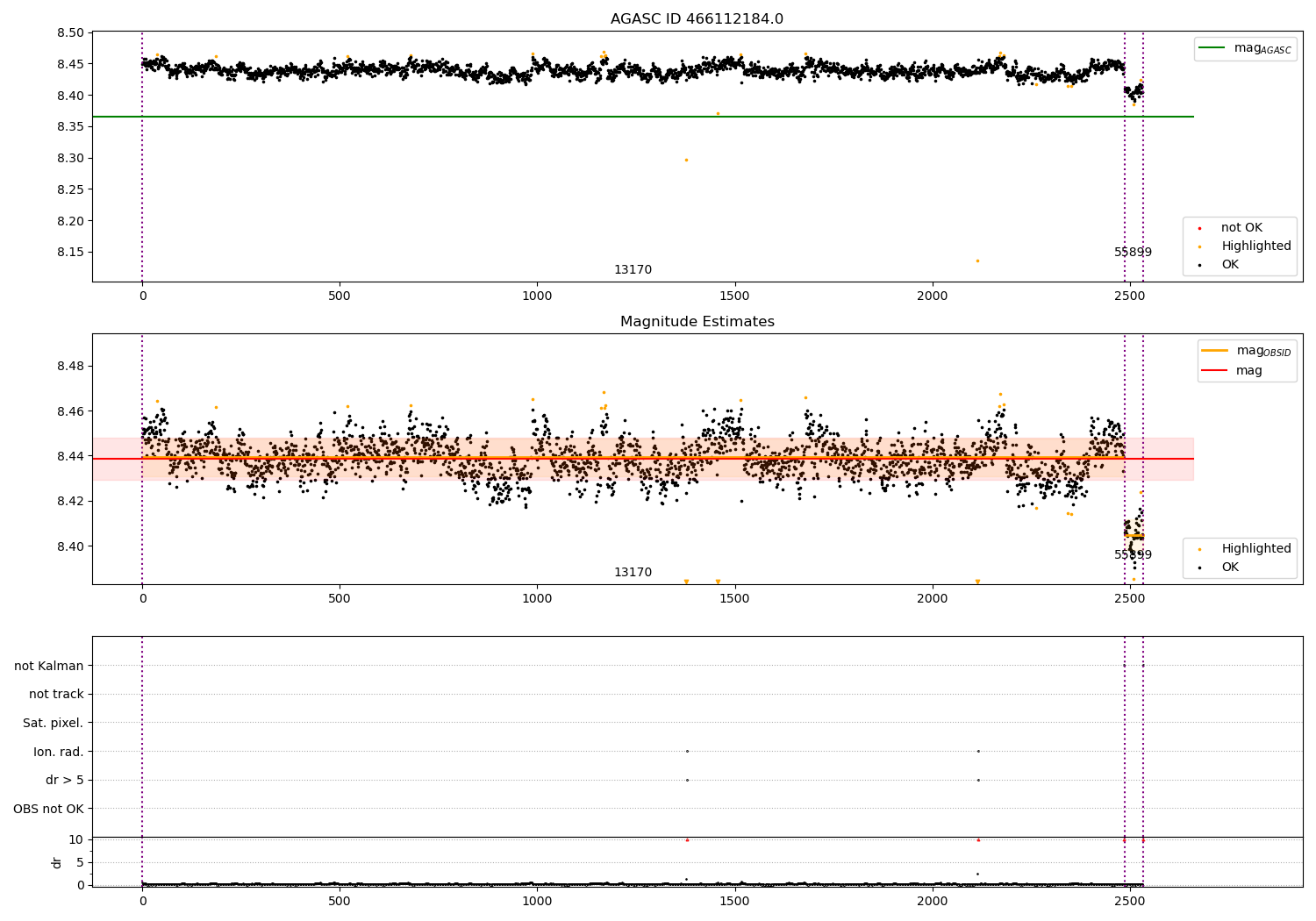Select the 'not OK' legend entry in top plot
1316x921 pixels.
pyautogui.click(x=1241, y=228)
